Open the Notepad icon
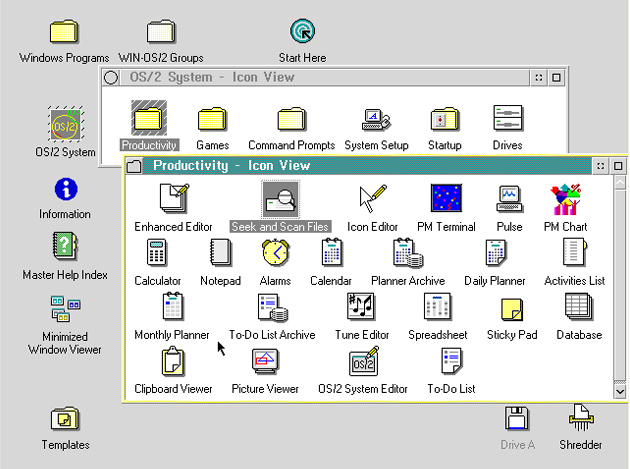The height and width of the screenshot is (469, 630). (x=220, y=252)
